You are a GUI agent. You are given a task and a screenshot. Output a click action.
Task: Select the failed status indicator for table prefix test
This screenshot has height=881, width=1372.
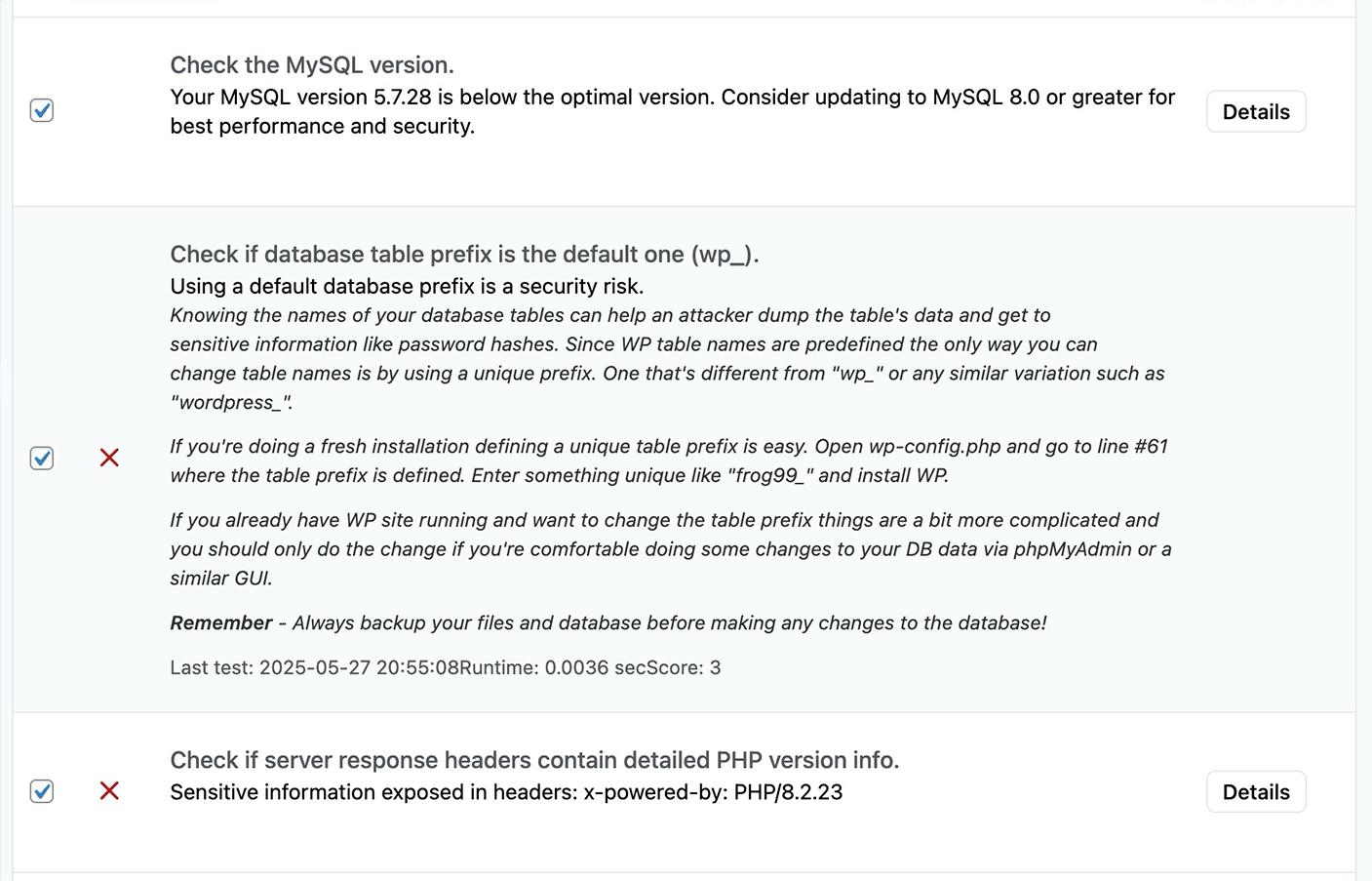coord(108,458)
